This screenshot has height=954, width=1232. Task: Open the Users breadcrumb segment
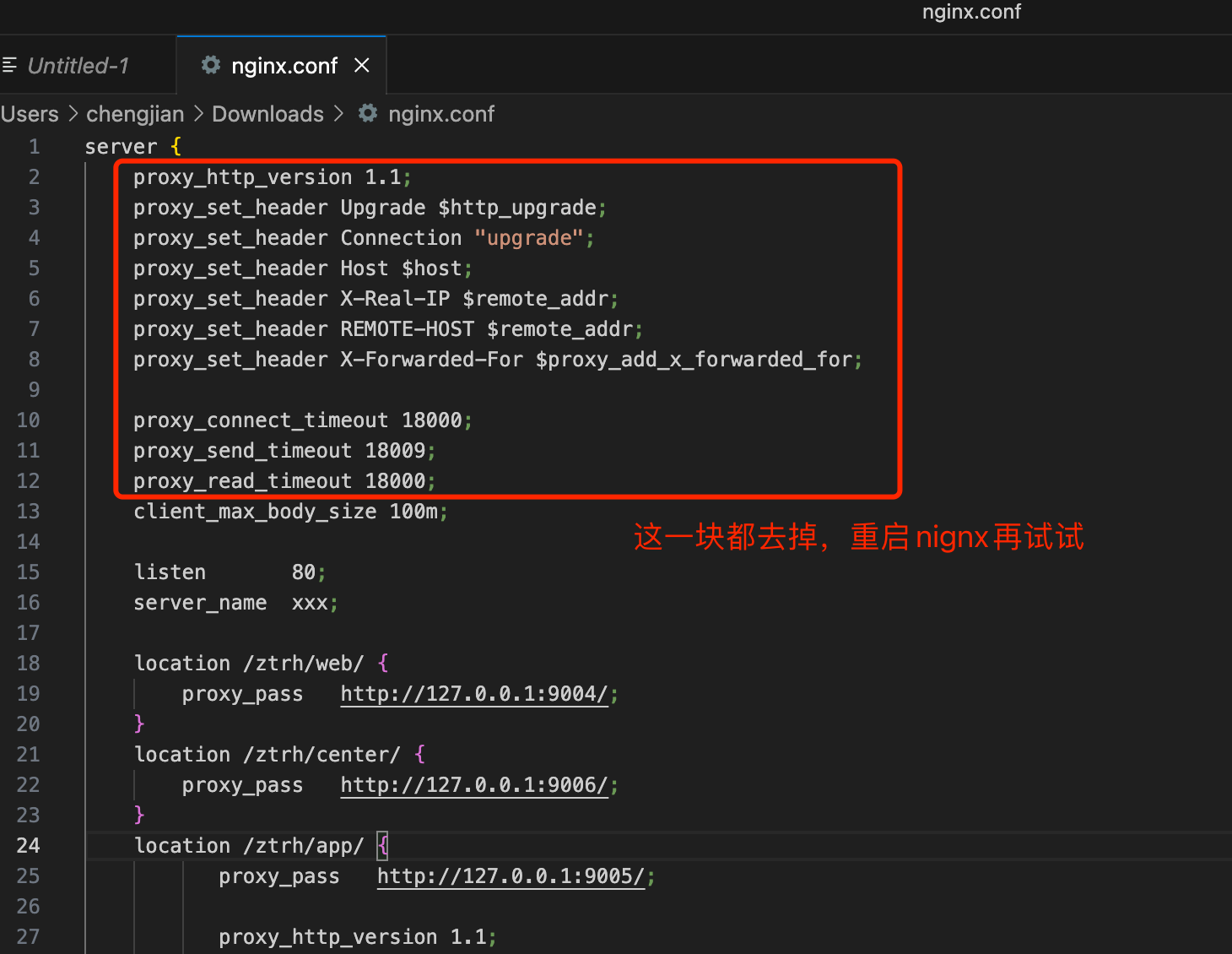coord(30,114)
